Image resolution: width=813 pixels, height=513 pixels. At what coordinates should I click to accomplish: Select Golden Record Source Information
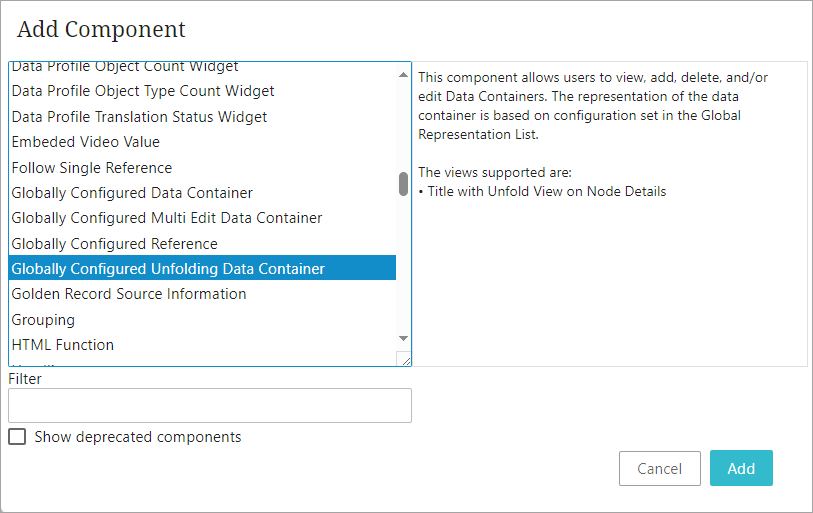(x=129, y=294)
